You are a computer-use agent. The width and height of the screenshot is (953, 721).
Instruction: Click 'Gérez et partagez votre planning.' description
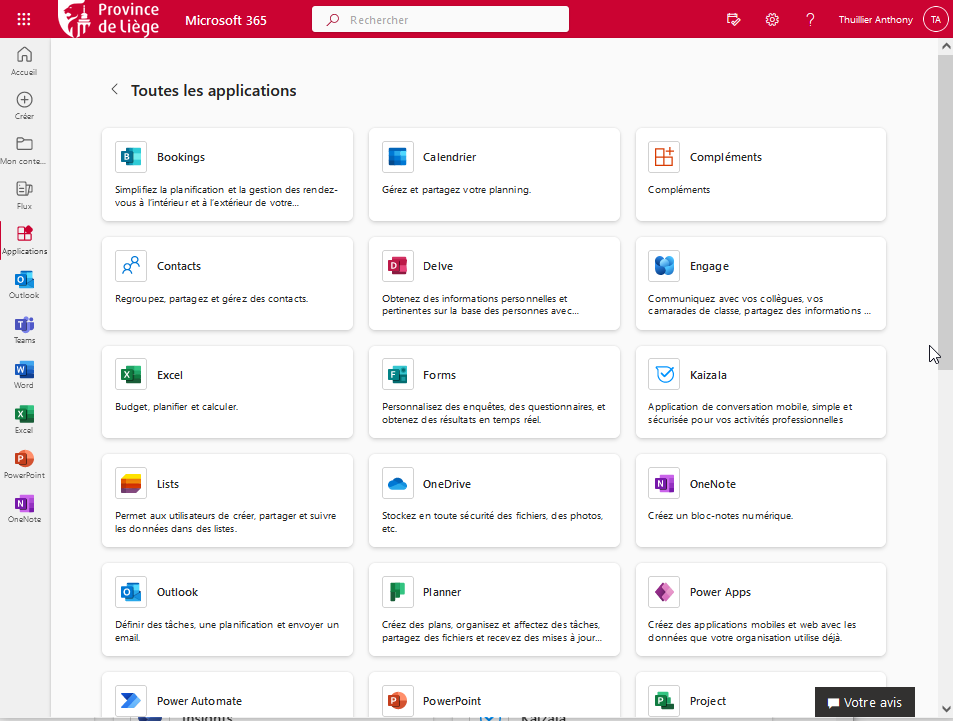coord(456,190)
